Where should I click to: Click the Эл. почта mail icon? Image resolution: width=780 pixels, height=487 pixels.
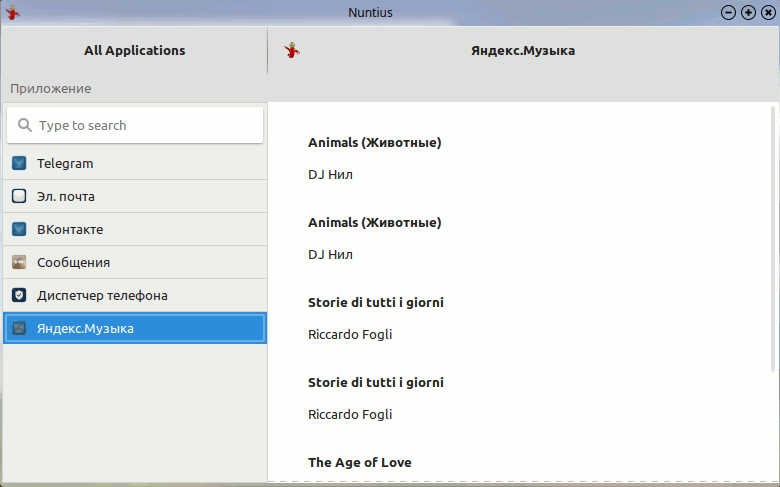pos(19,196)
